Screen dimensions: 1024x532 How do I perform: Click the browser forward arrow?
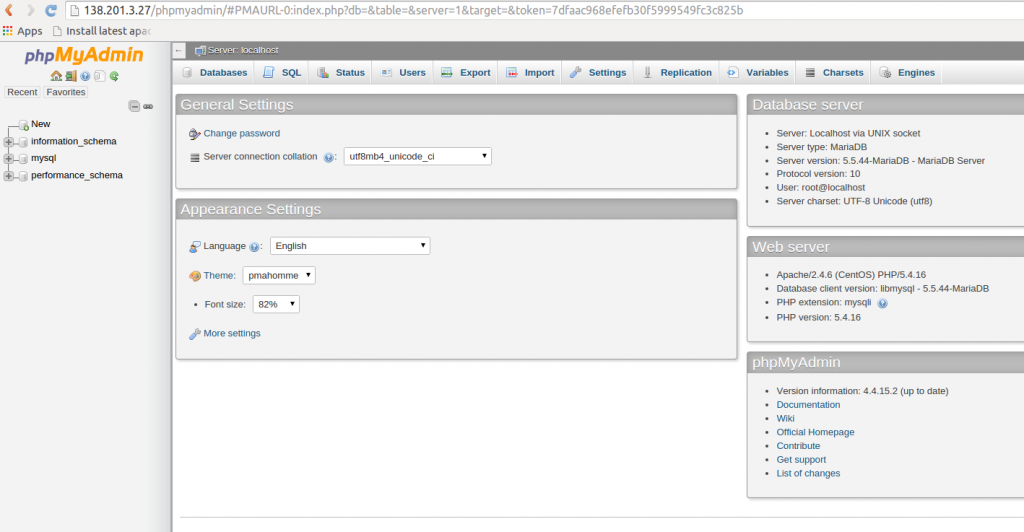pyautogui.click(x=30, y=10)
